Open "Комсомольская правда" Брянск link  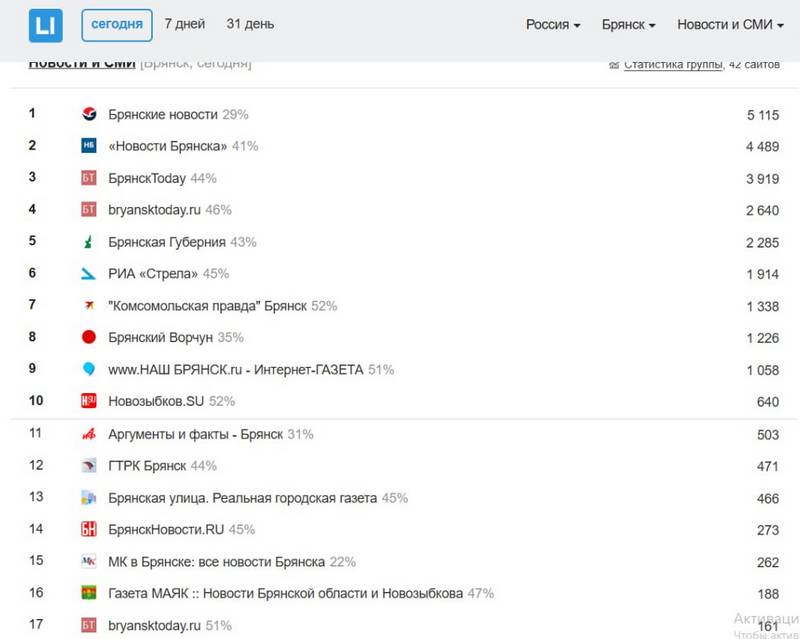click(x=207, y=306)
